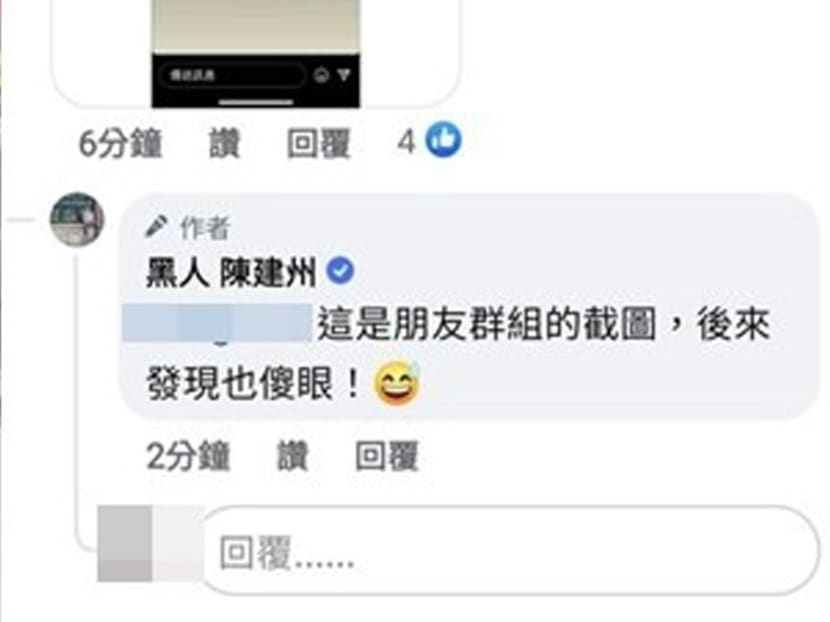Click the 2分鐘 timestamp link
This screenshot has width=830, height=622.
coord(188,456)
